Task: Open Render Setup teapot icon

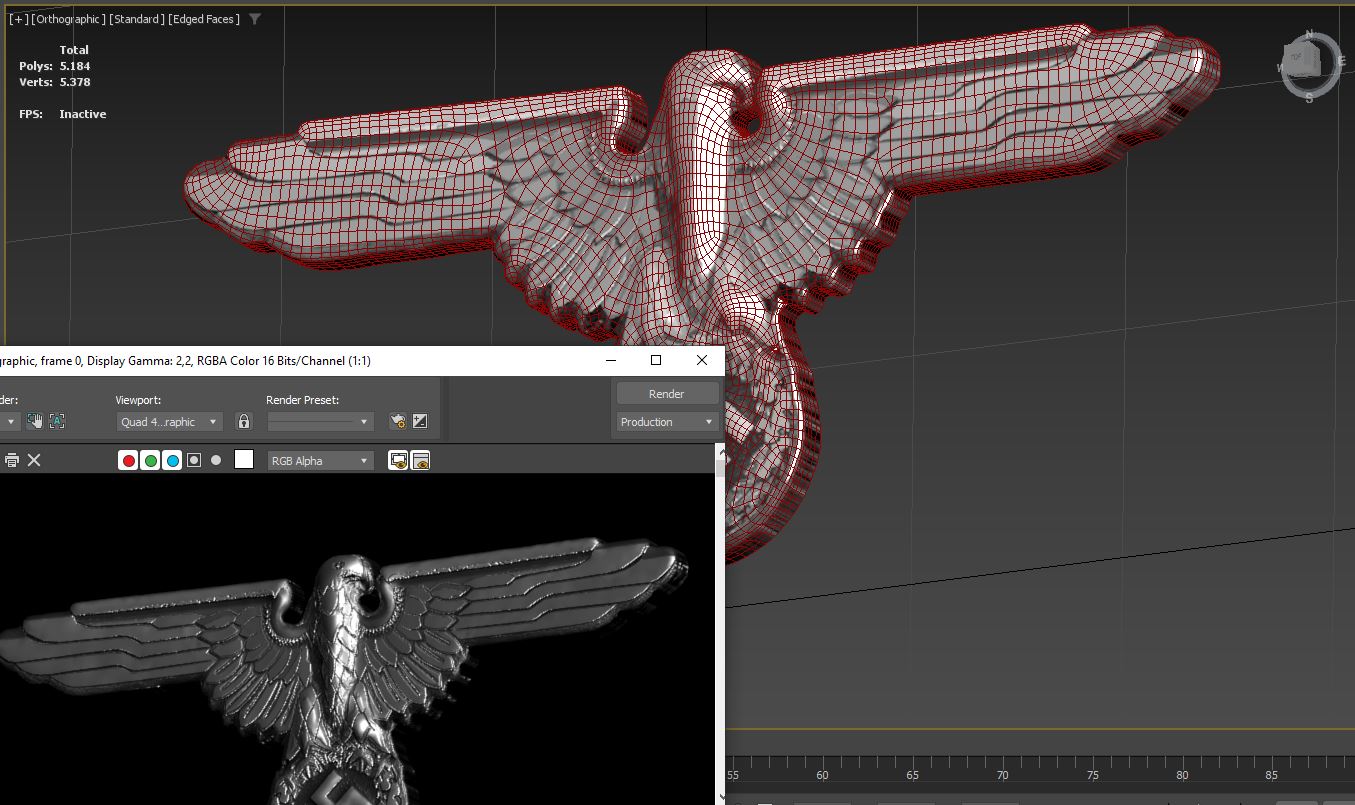Action: point(397,422)
